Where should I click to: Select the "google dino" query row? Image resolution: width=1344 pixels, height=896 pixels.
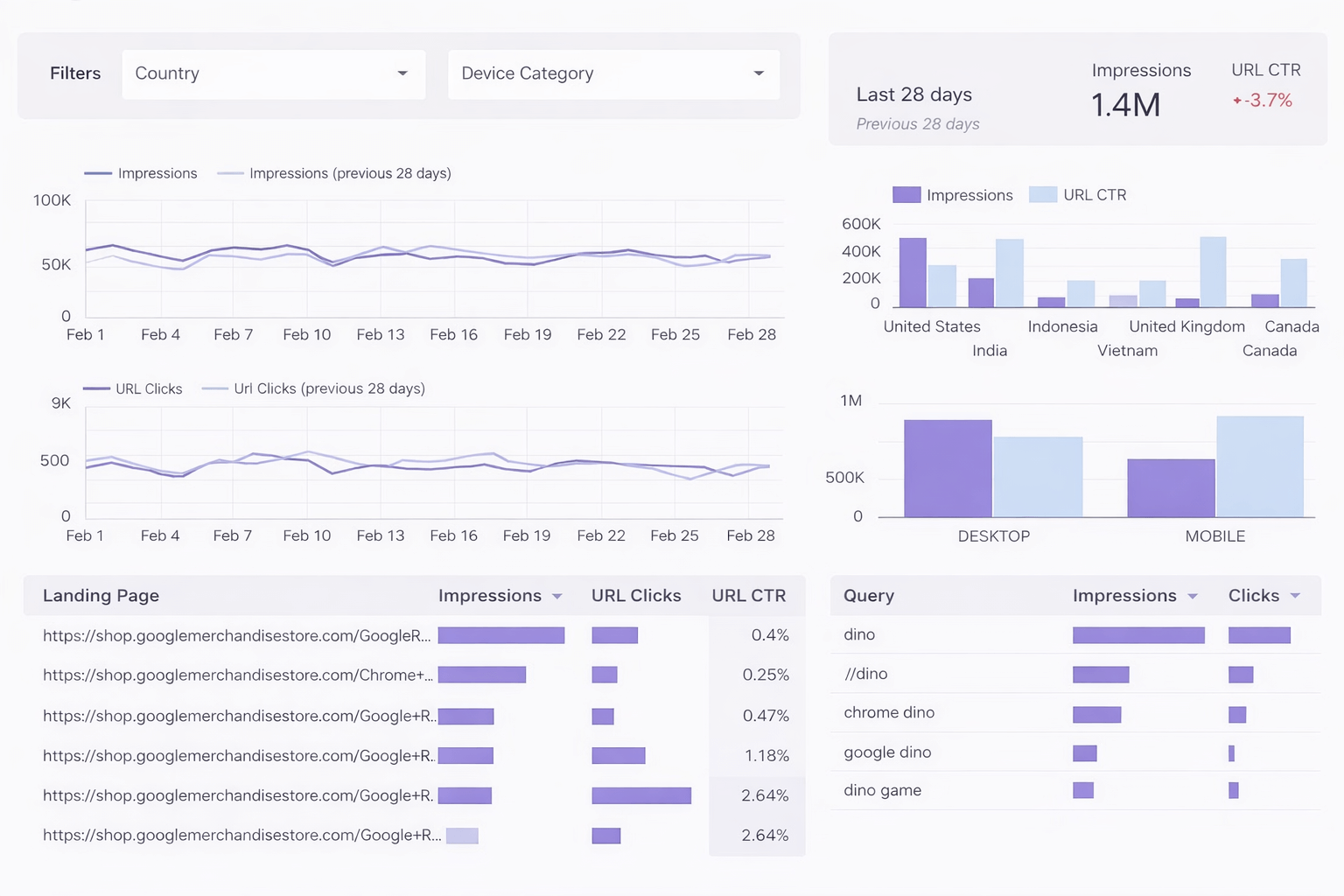pyautogui.click(x=1075, y=752)
